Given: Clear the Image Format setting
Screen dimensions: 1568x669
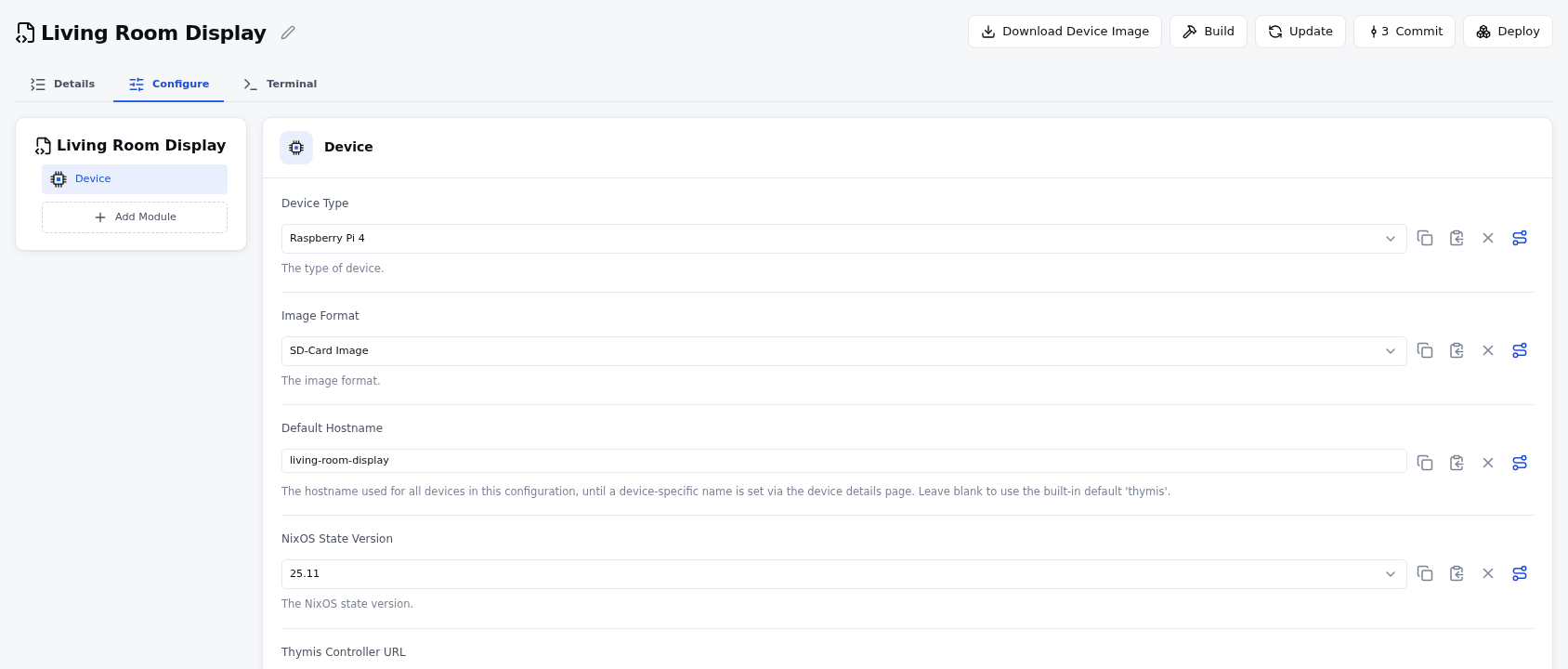Looking at the screenshot, I should tap(1488, 350).
